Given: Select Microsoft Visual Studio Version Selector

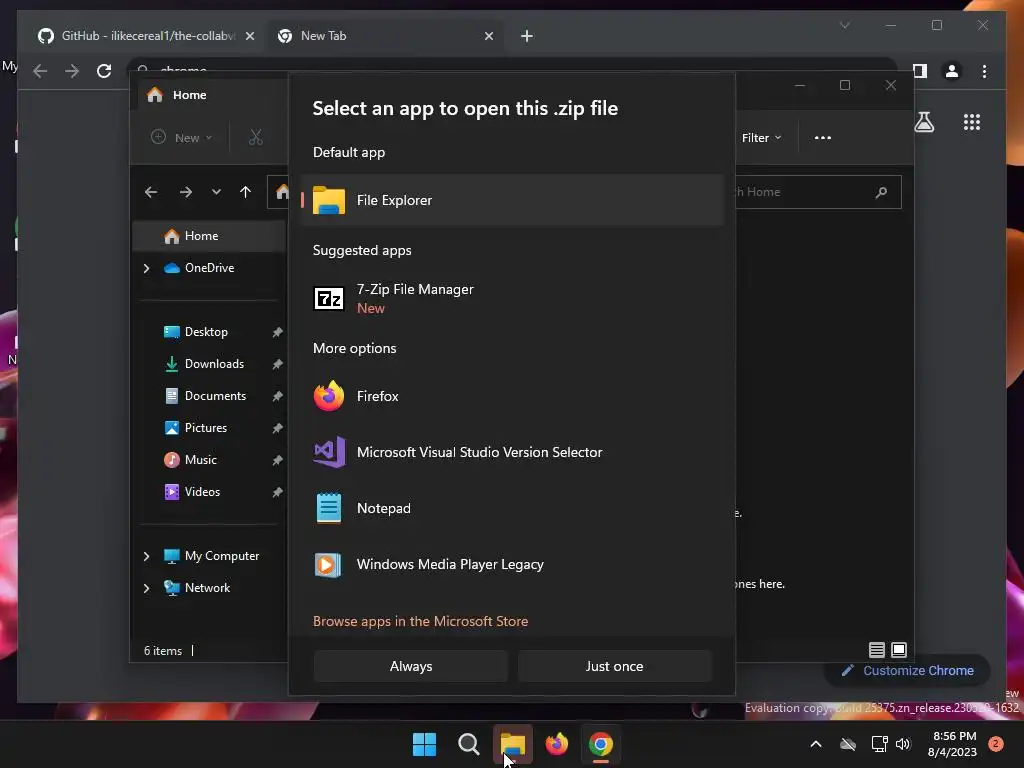Looking at the screenshot, I should point(513,452).
